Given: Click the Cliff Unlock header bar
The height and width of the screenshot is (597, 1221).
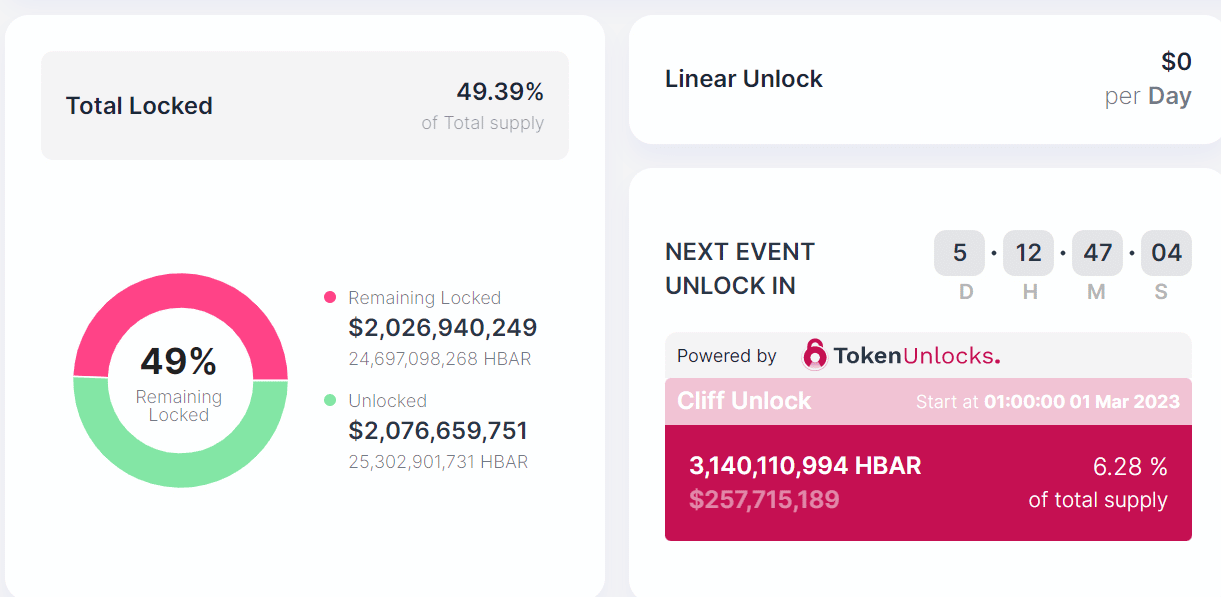Looking at the screenshot, I should [928, 401].
